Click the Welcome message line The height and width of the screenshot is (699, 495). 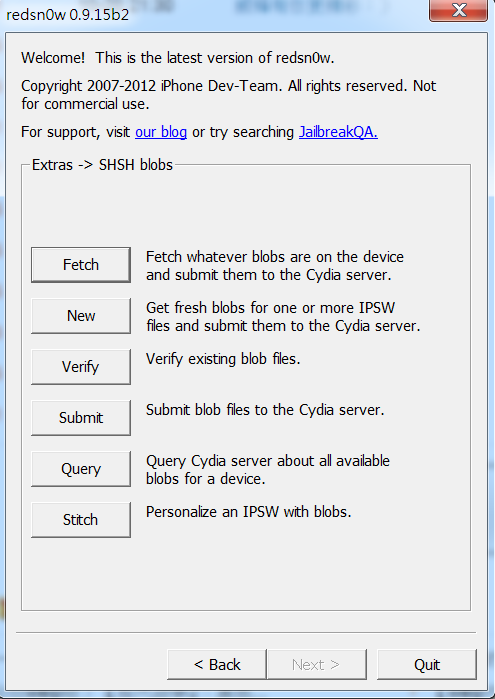point(177,58)
